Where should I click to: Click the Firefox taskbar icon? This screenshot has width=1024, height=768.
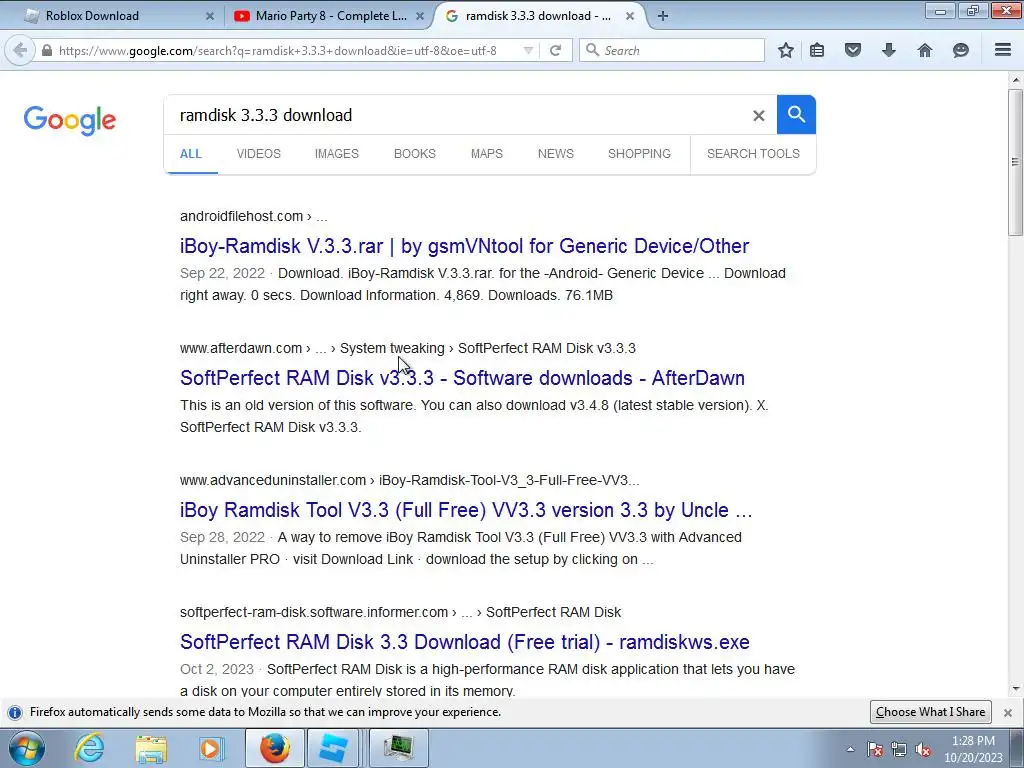pyautogui.click(x=274, y=748)
